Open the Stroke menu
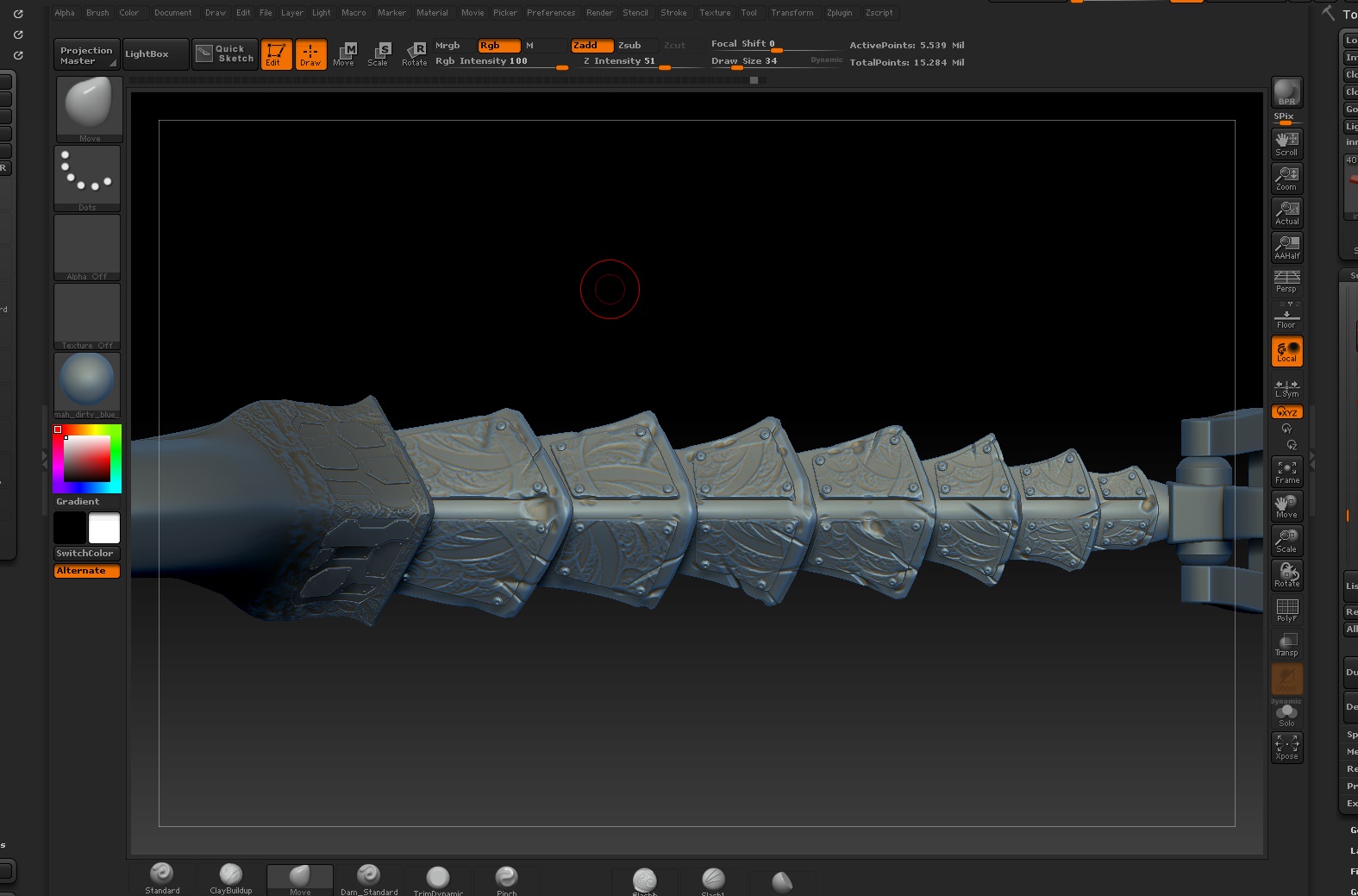Image resolution: width=1358 pixels, height=896 pixels. (x=673, y=13)
